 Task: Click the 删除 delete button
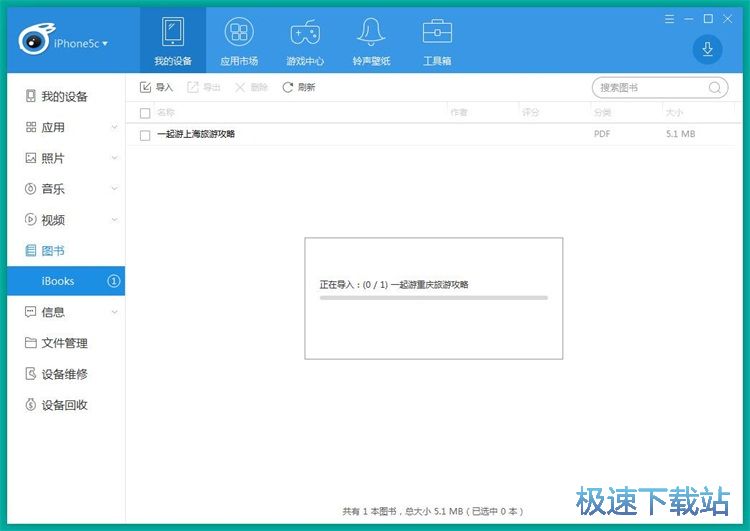pos(251,87)
